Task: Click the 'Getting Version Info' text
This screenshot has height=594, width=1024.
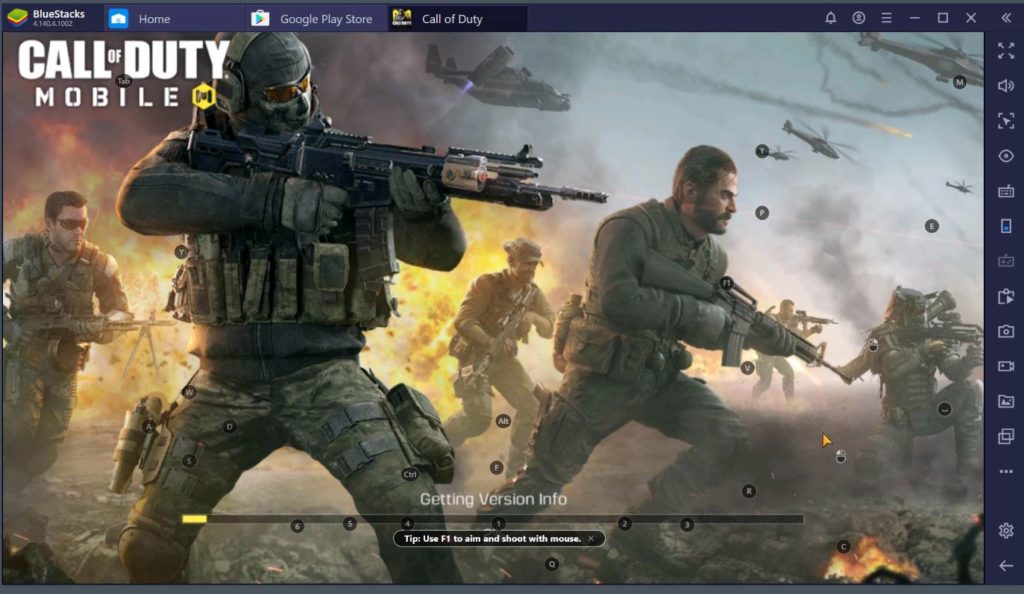Action: [493, 499]
